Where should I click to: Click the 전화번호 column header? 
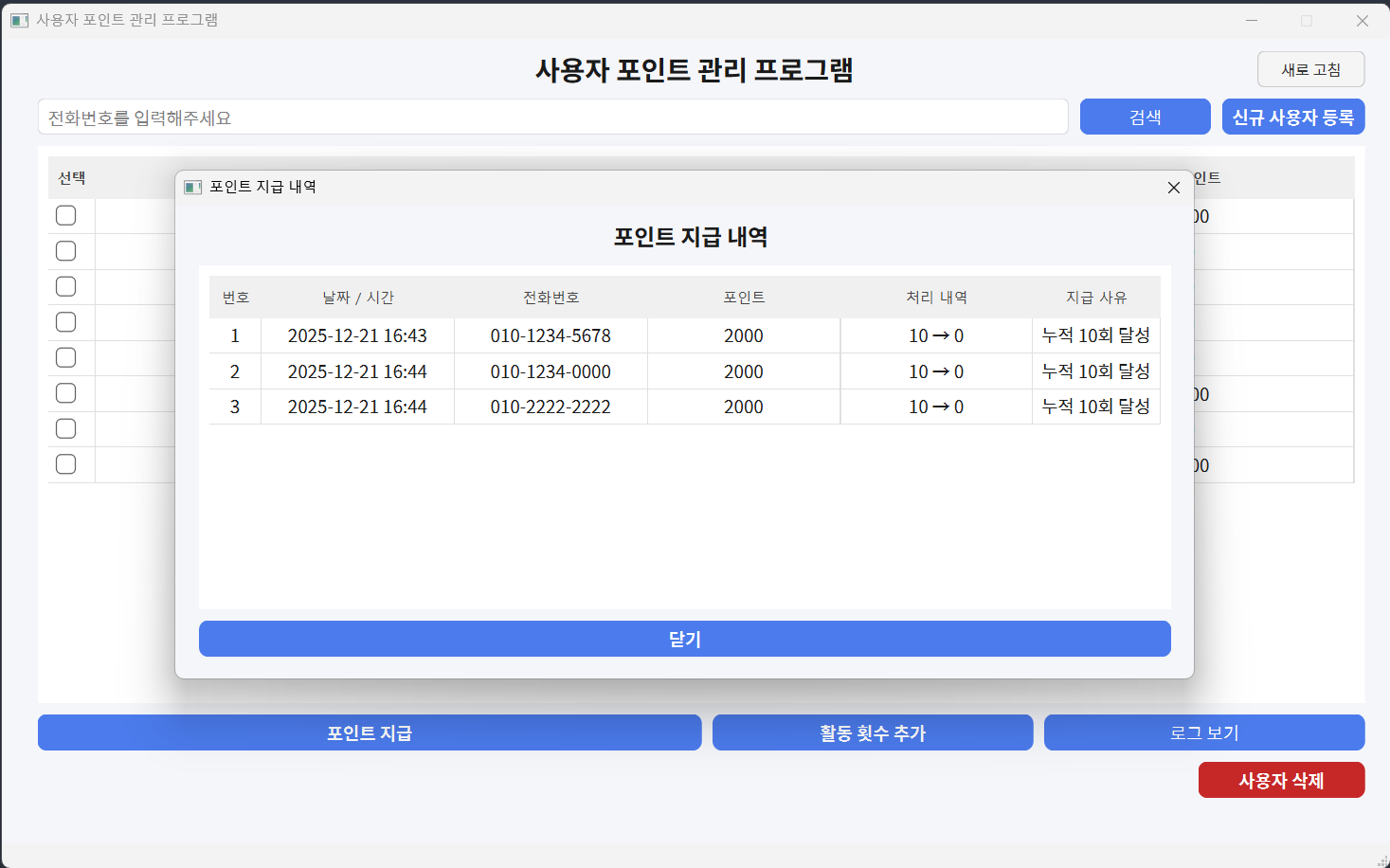(551, 298)
